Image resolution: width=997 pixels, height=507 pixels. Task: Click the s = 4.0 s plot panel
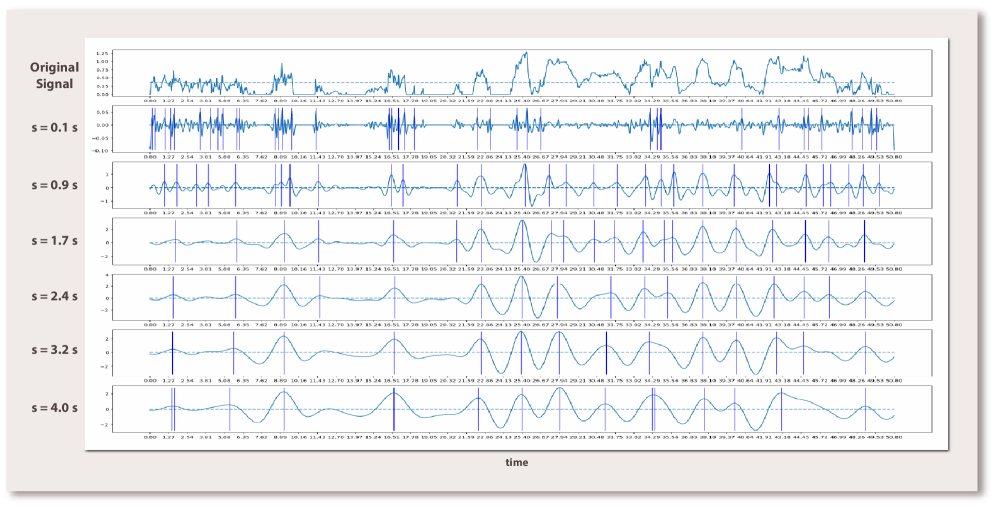[x=520, y=409]
